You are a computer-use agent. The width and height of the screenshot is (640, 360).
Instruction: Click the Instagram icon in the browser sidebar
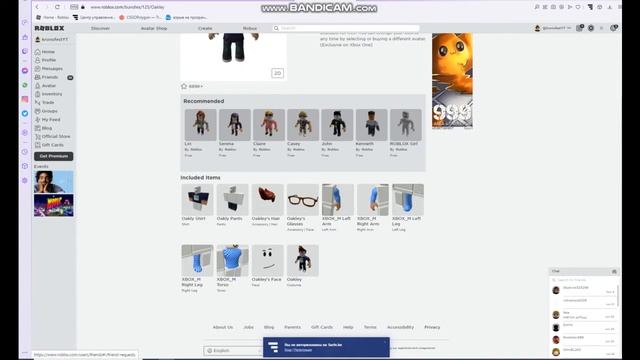pos(25,99)
